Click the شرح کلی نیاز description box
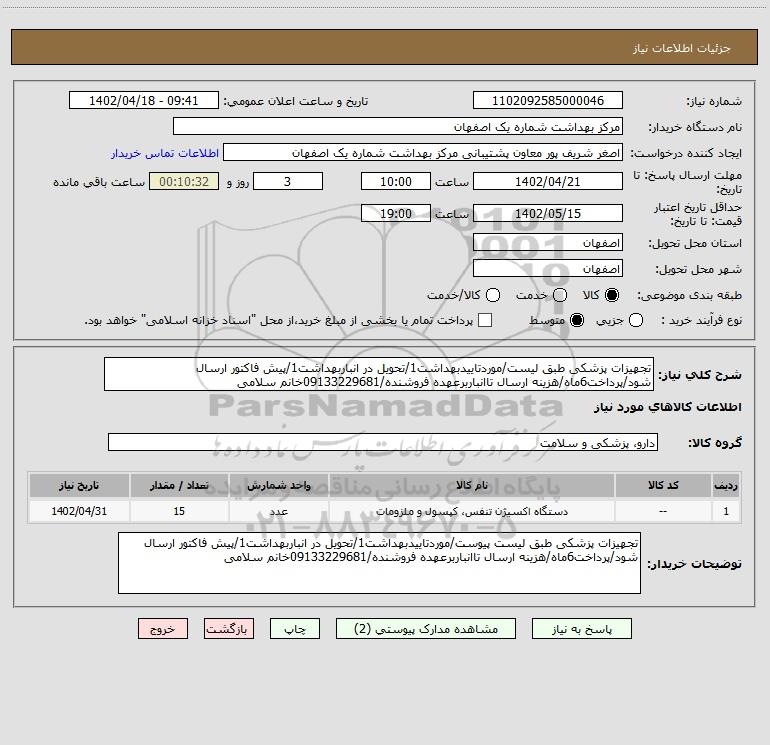Screen dimensions: 770x745 pos(379,375)
